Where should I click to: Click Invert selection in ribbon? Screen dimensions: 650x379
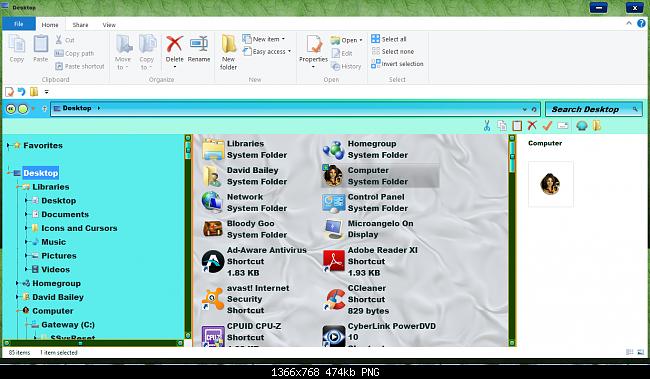tap(397, 64)
